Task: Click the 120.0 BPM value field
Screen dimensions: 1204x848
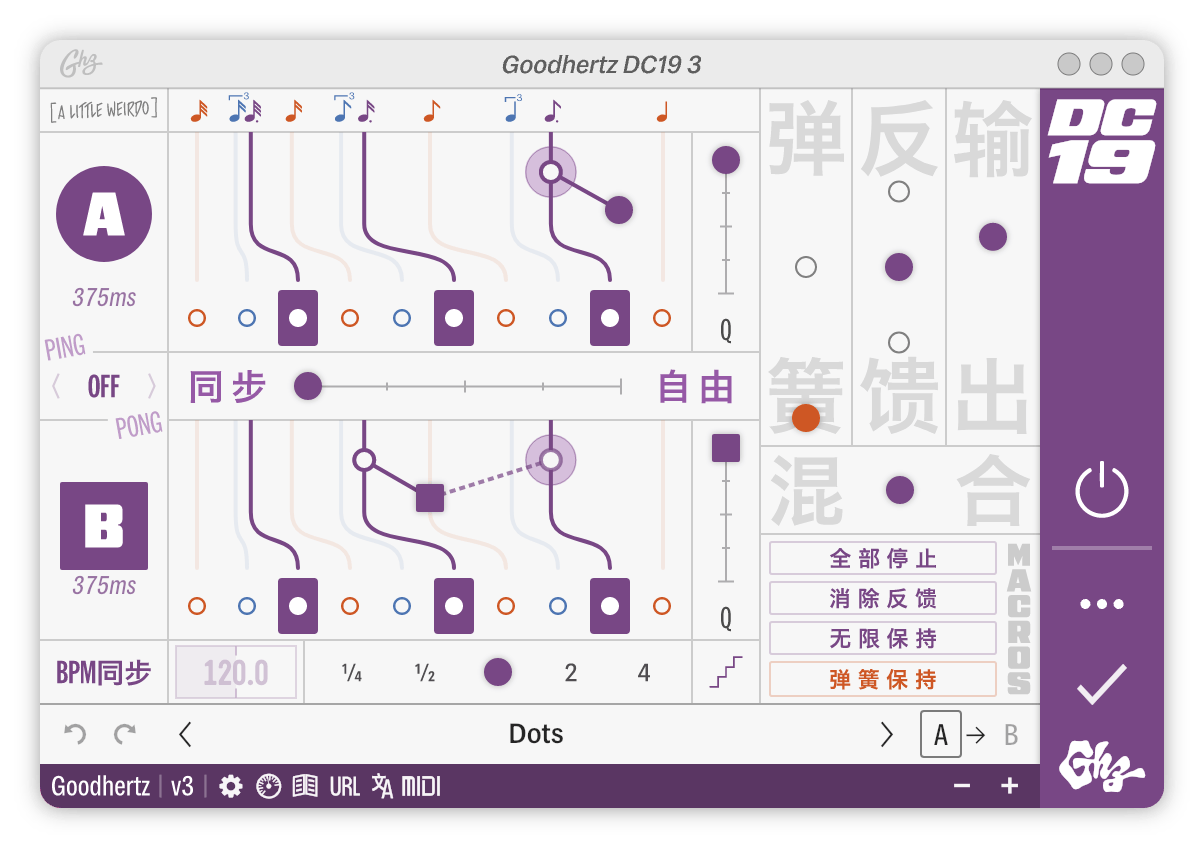Action: click(236, 672)
